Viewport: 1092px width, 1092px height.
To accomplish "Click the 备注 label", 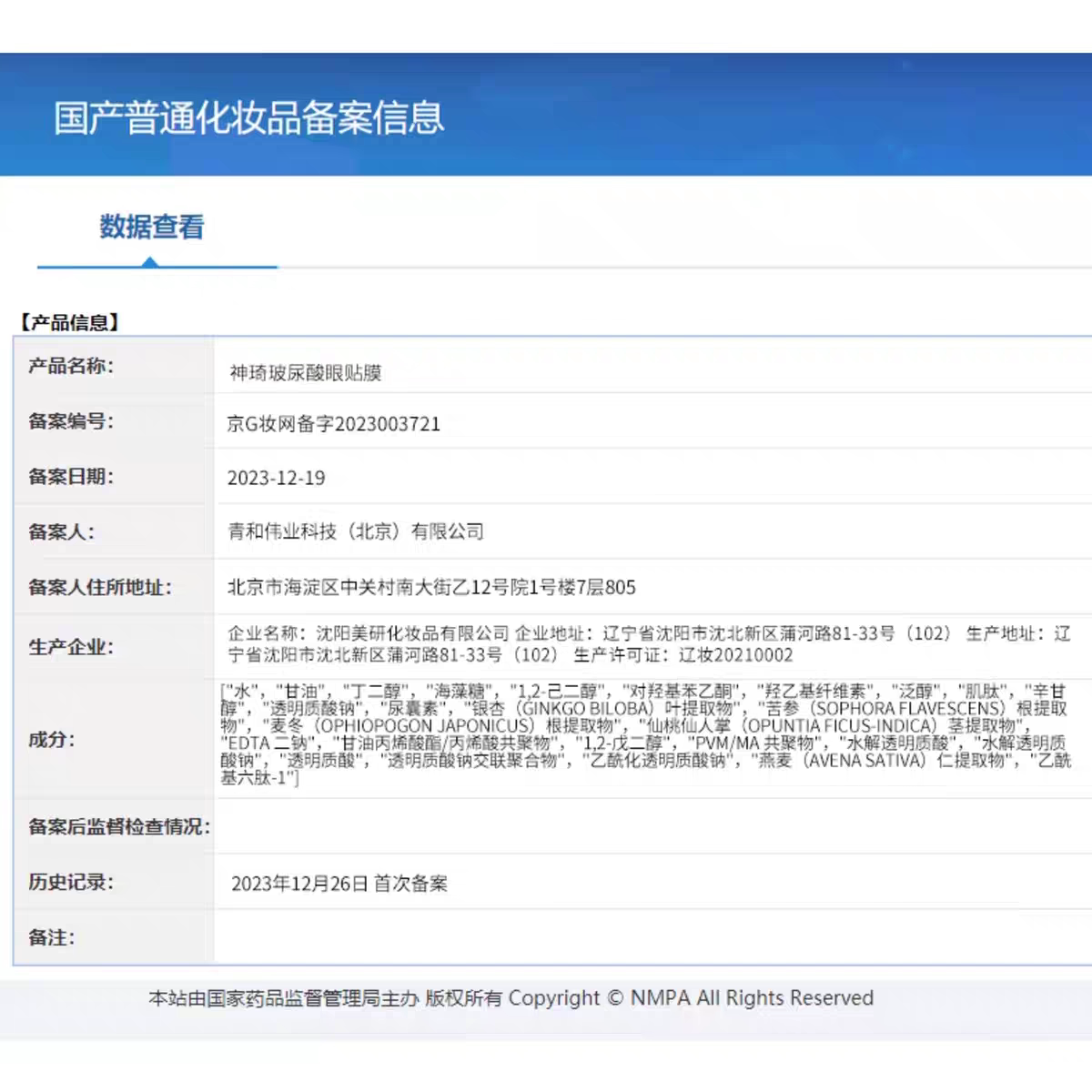I will [52, 938].
